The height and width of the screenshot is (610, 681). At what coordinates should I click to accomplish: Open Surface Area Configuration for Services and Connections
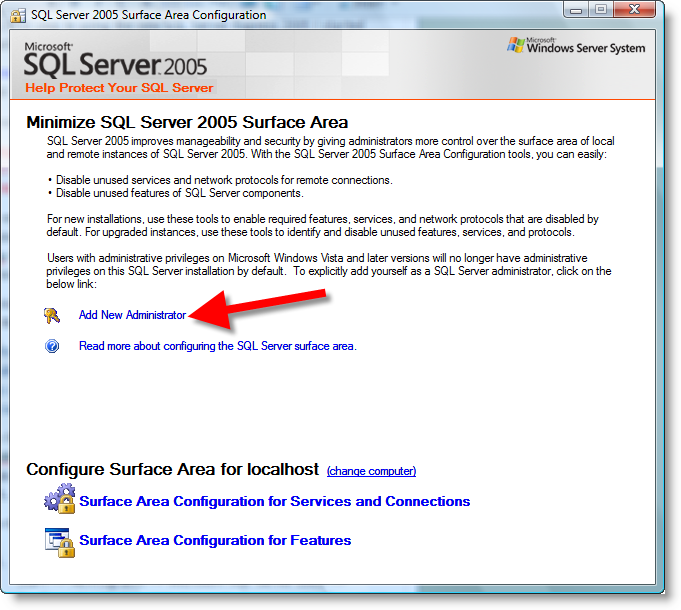pyautogui.click(x=274, y=501)
